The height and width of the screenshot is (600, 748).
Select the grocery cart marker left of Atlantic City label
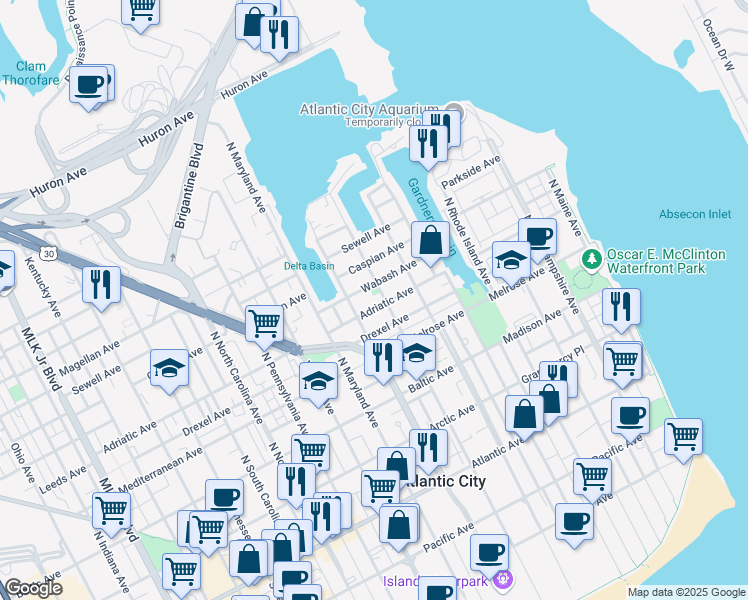pyautogui.click(x=380, y=491)
